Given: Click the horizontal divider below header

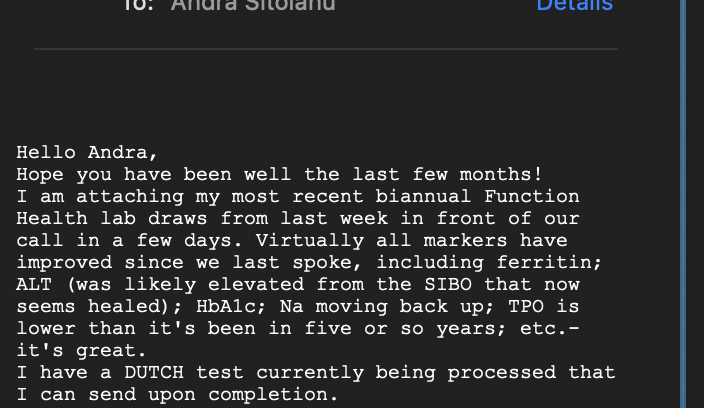Looking at the screenshot, I should pos(326,48).
